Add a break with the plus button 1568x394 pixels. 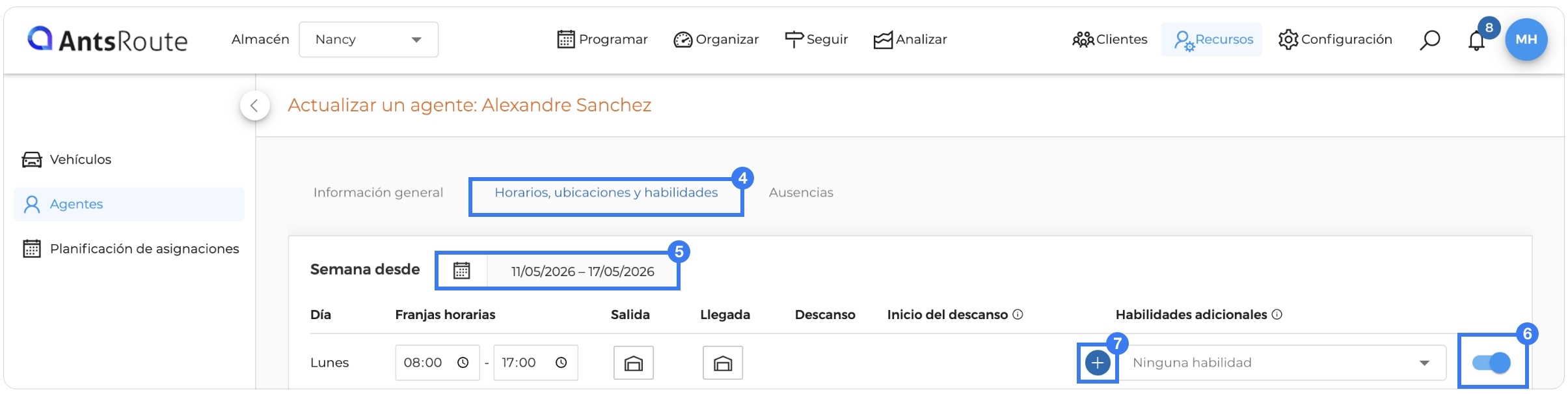point(1098,363)
